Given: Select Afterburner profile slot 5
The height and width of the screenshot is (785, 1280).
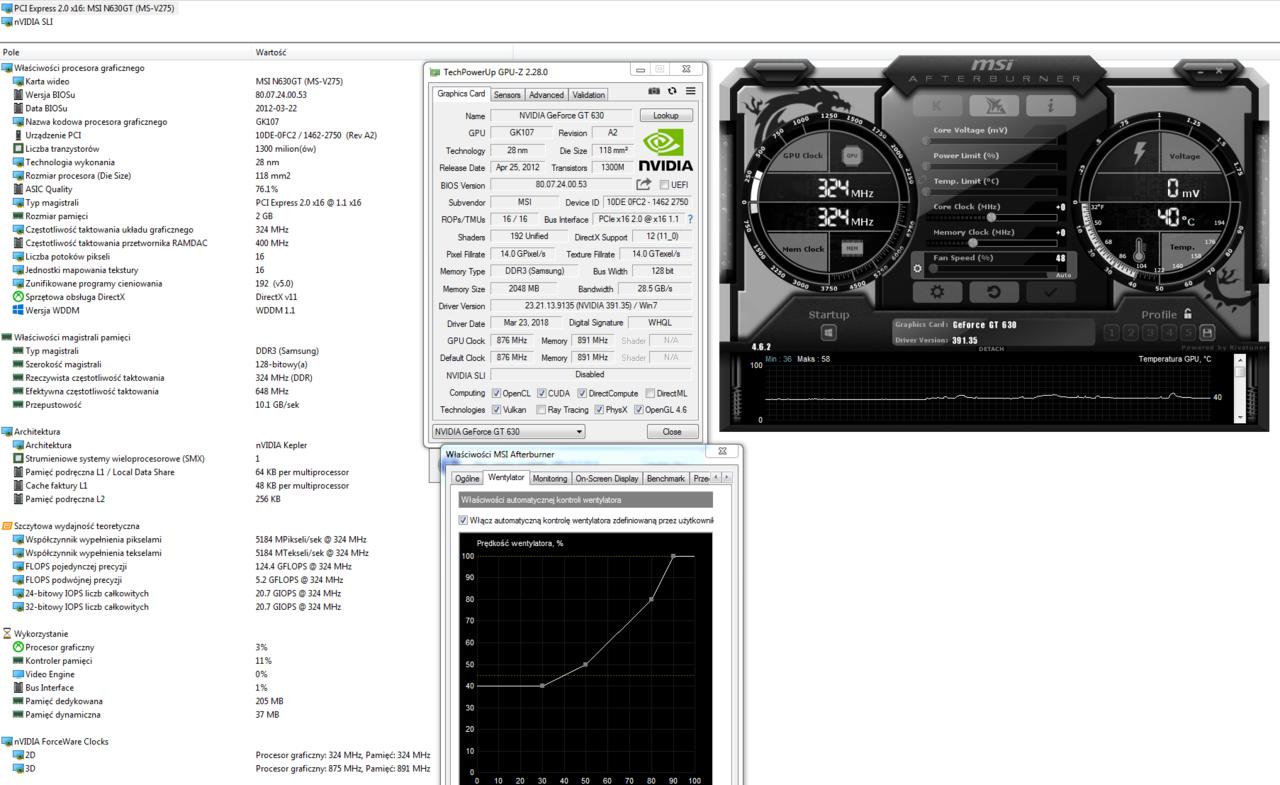Looking at the screenshot, I should coord(1188,332).
